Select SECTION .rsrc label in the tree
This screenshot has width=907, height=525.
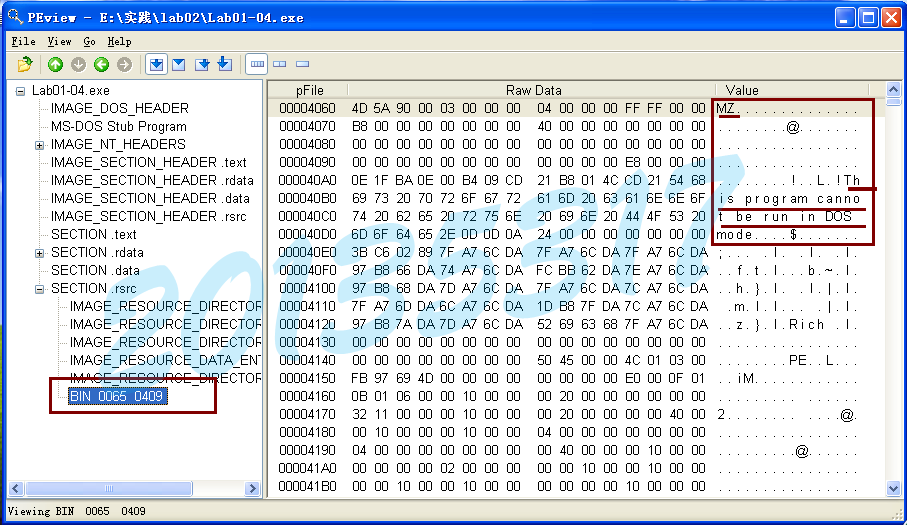(94, 288)
